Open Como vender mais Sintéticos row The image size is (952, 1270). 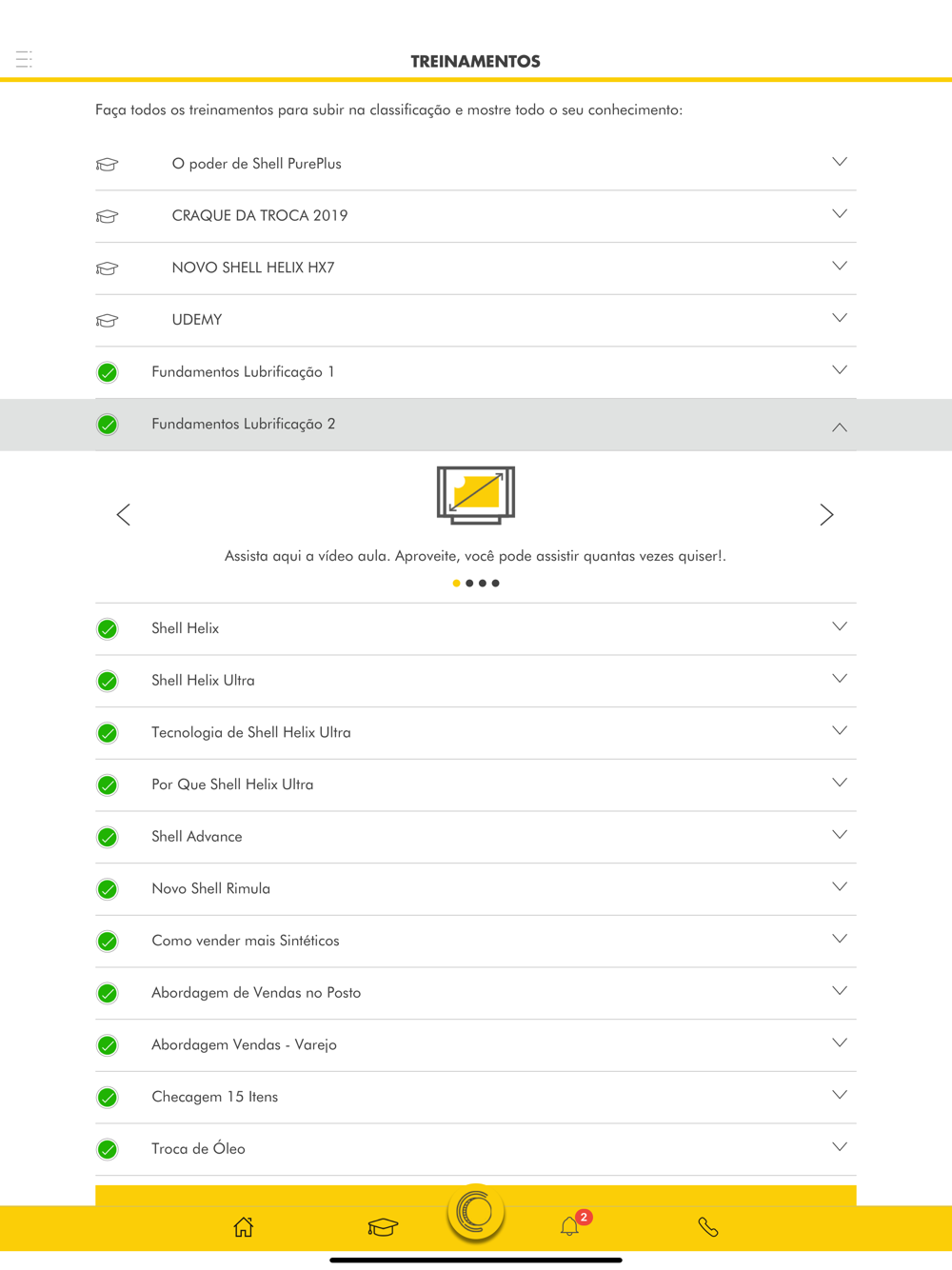[x=476, y=941]
